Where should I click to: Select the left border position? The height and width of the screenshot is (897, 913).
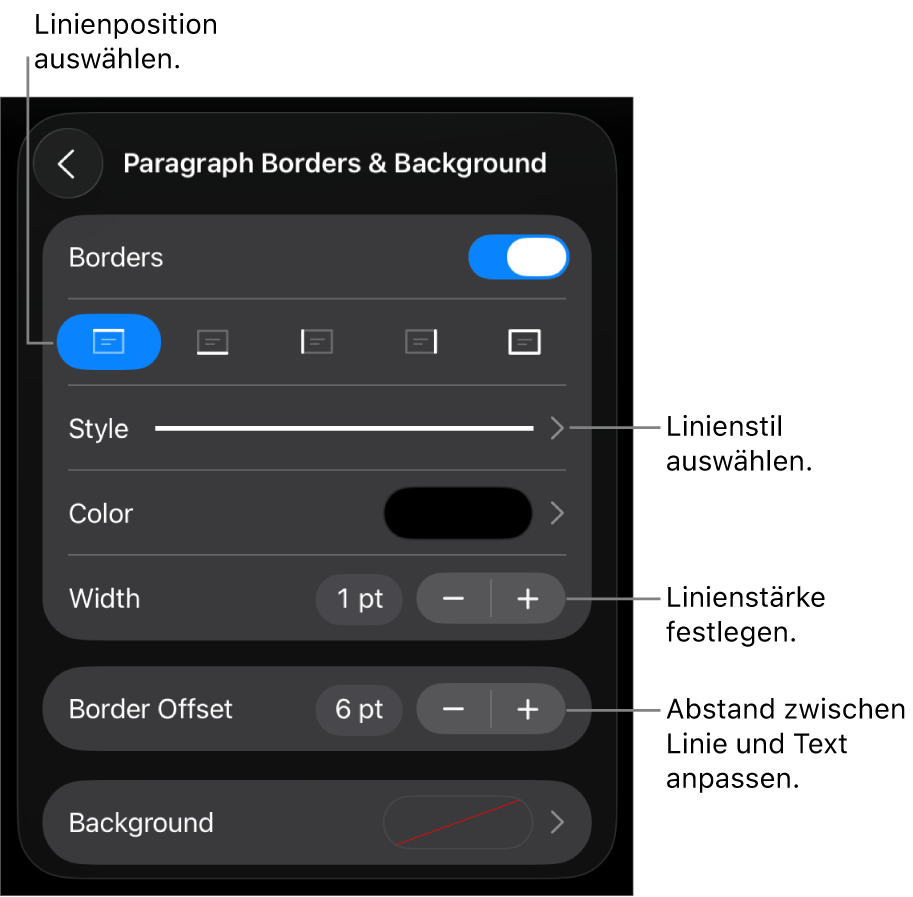click(x=317, y=342)
